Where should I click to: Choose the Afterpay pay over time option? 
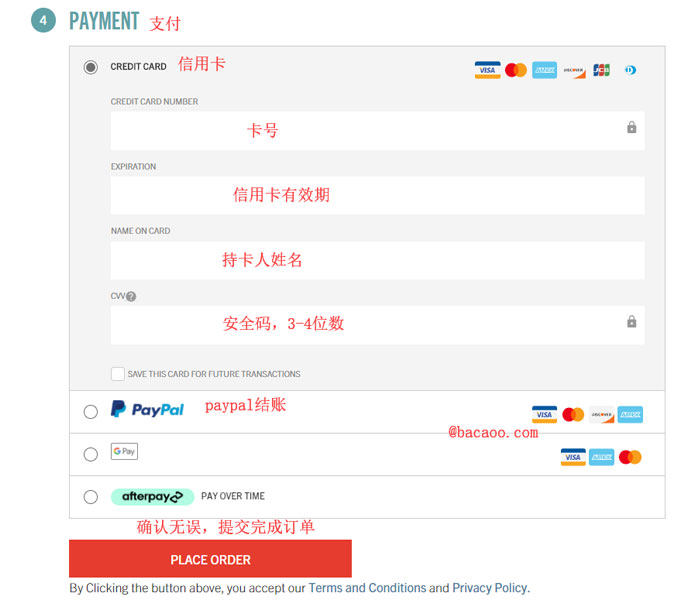[91, 496]
